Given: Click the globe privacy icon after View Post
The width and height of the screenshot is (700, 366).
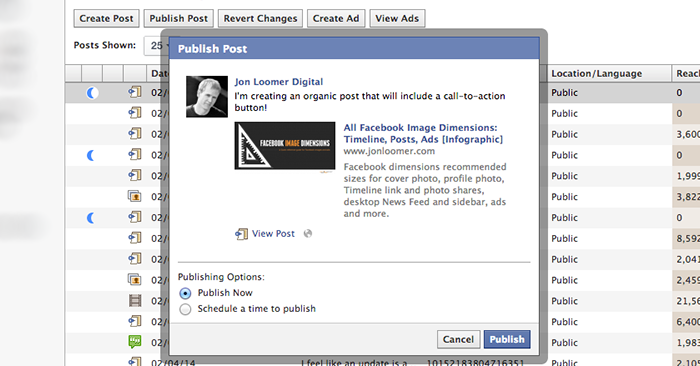Looking at the screenshot, I should pyautogui.click(x=308, y=233).
